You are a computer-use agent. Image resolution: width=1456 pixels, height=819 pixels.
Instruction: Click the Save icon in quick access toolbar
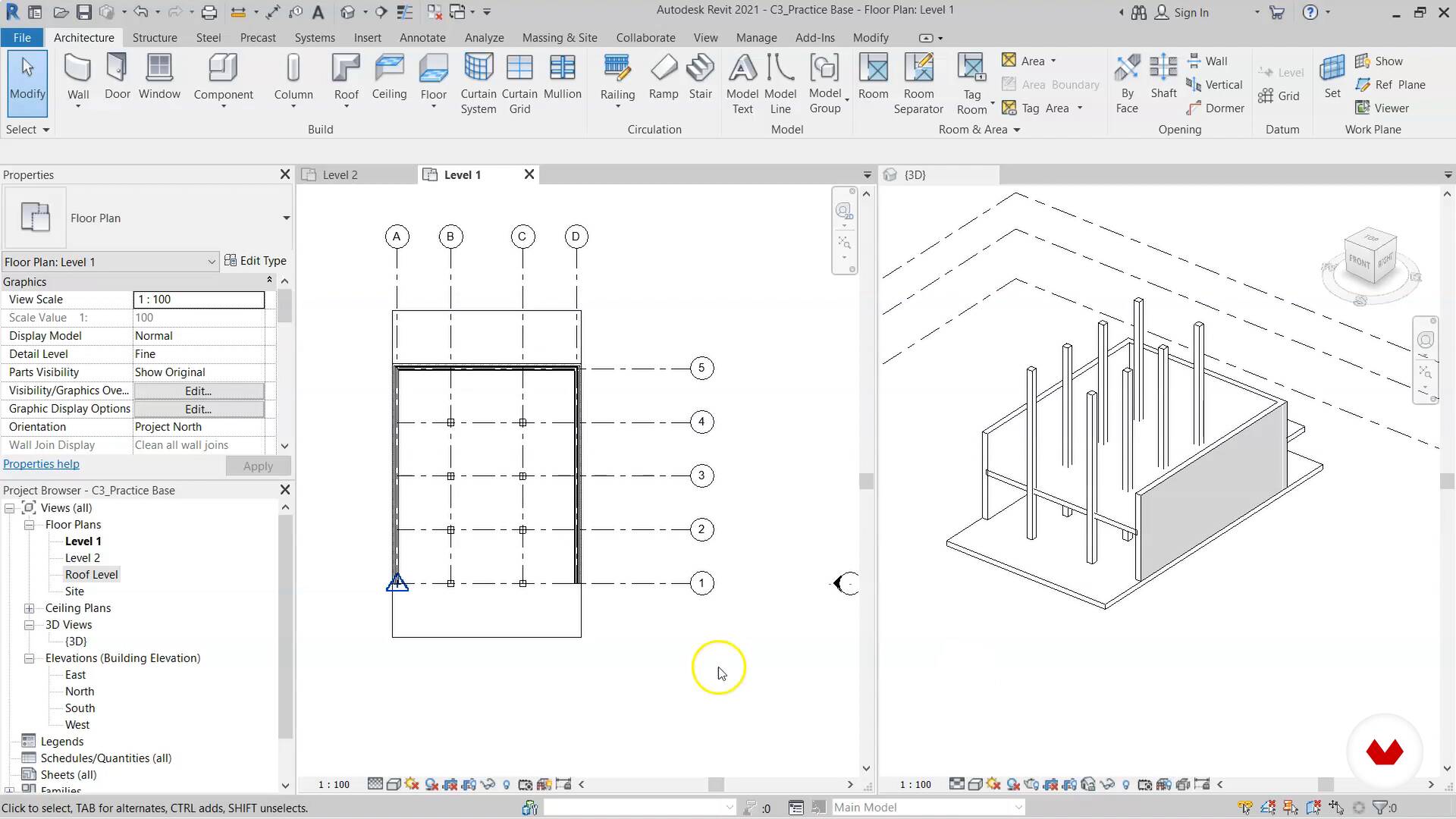[x=83, y=12]
